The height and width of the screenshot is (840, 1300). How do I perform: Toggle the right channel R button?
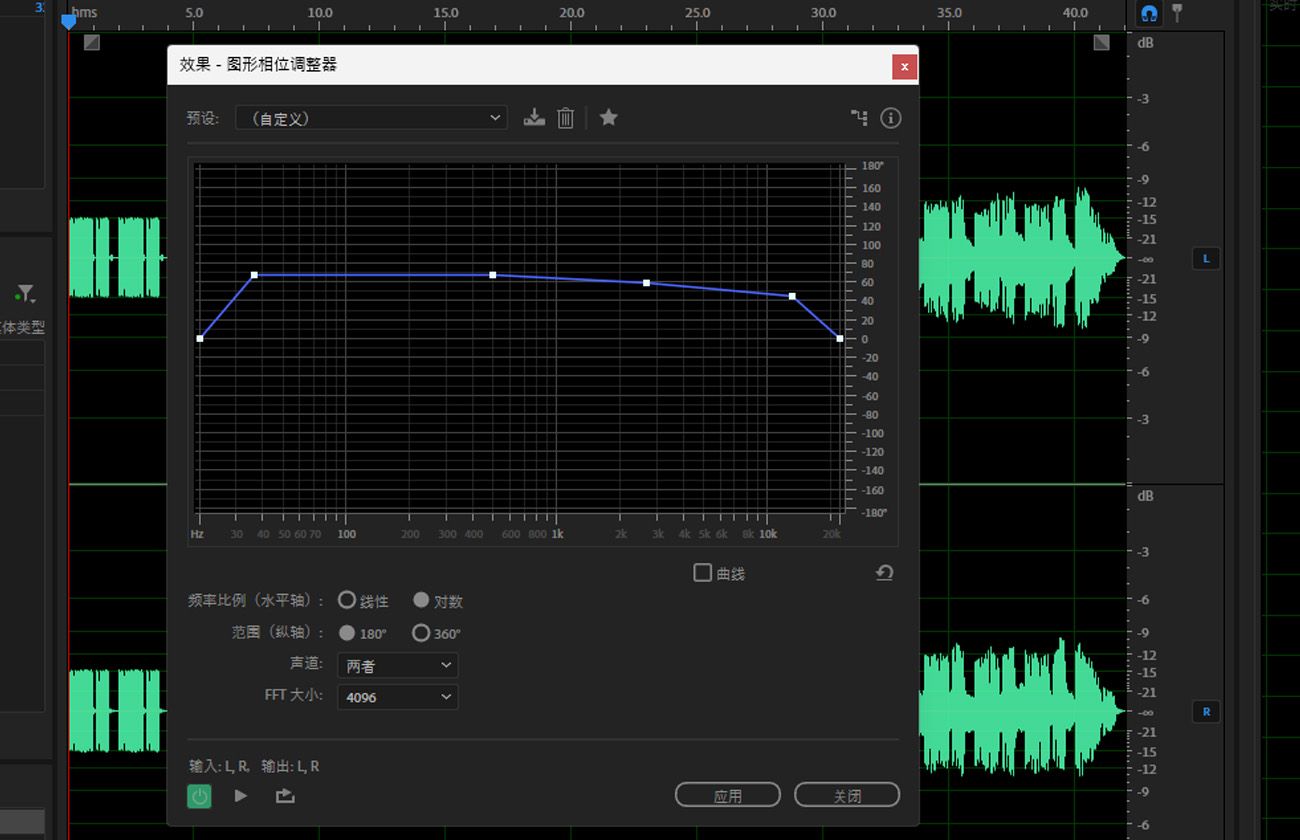coord(1206,712)
